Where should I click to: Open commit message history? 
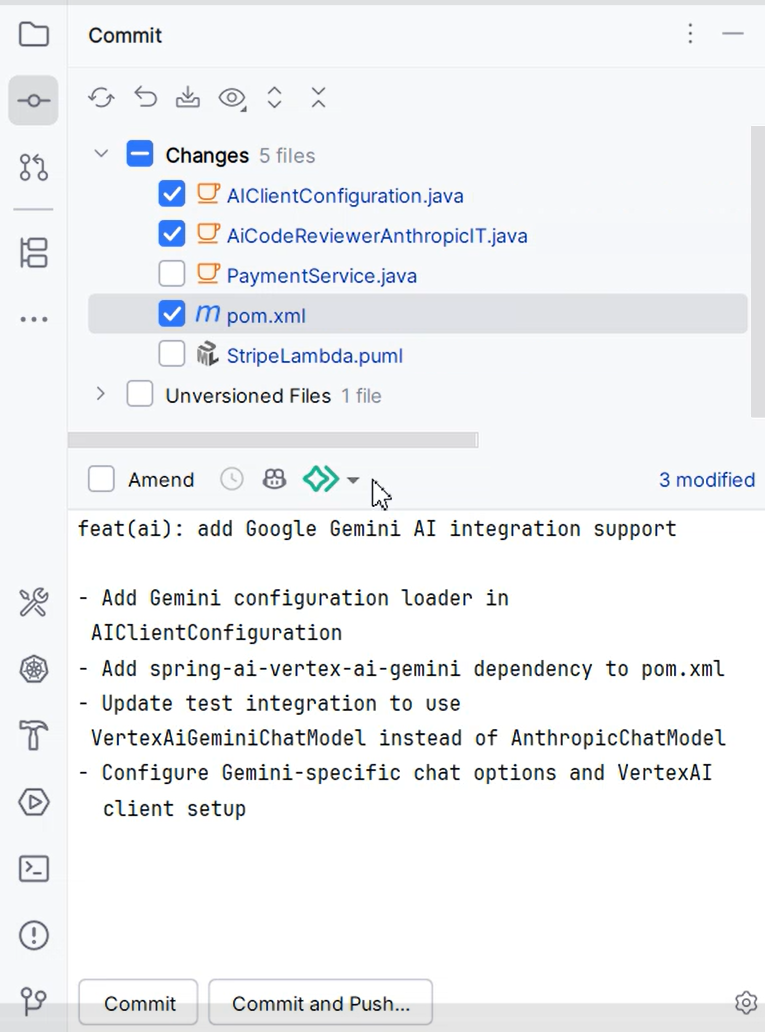point(231,479)
